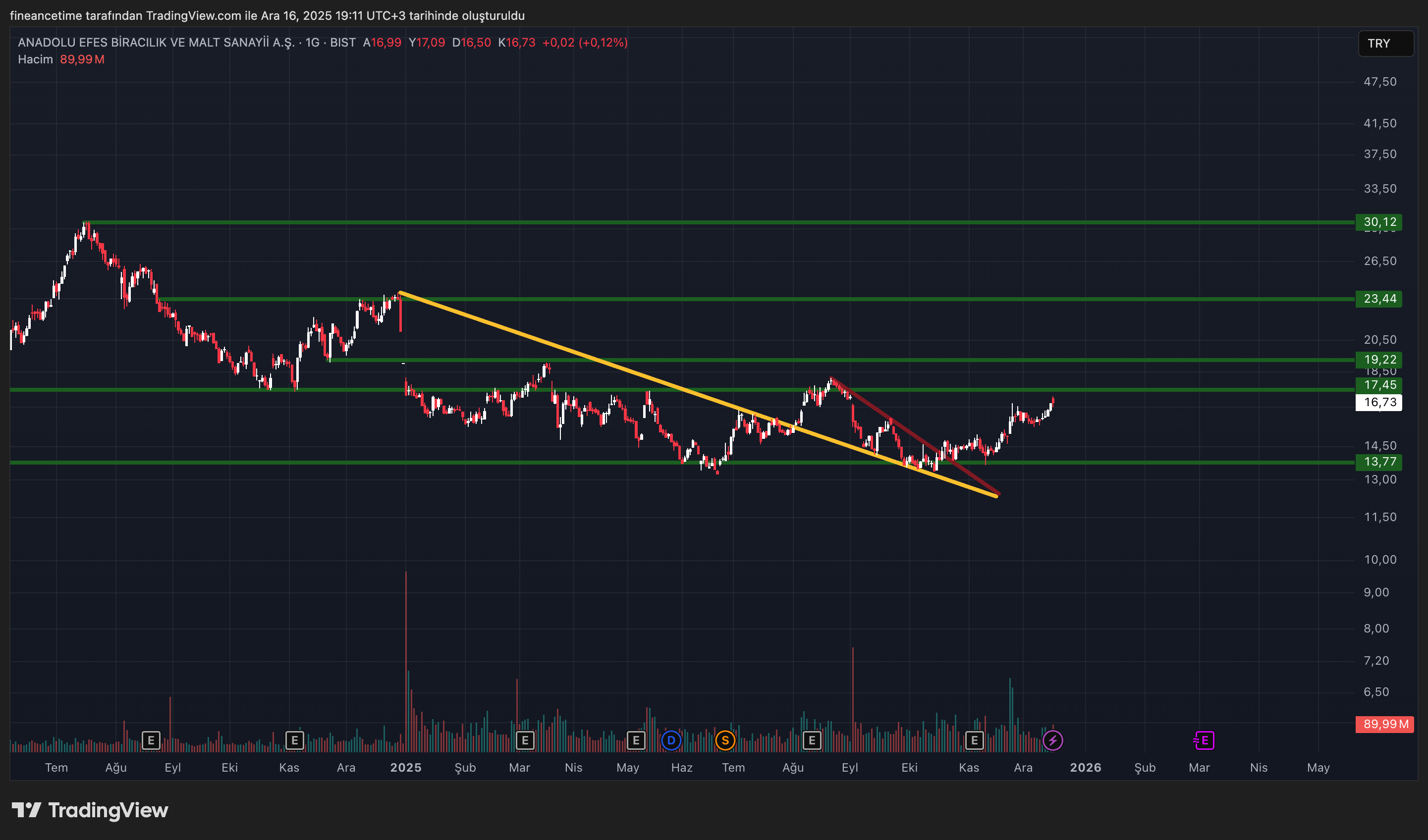Click the earnings E marker near Kas 2024
Screen dimensions: 1428x840
(x=295, y=740)
